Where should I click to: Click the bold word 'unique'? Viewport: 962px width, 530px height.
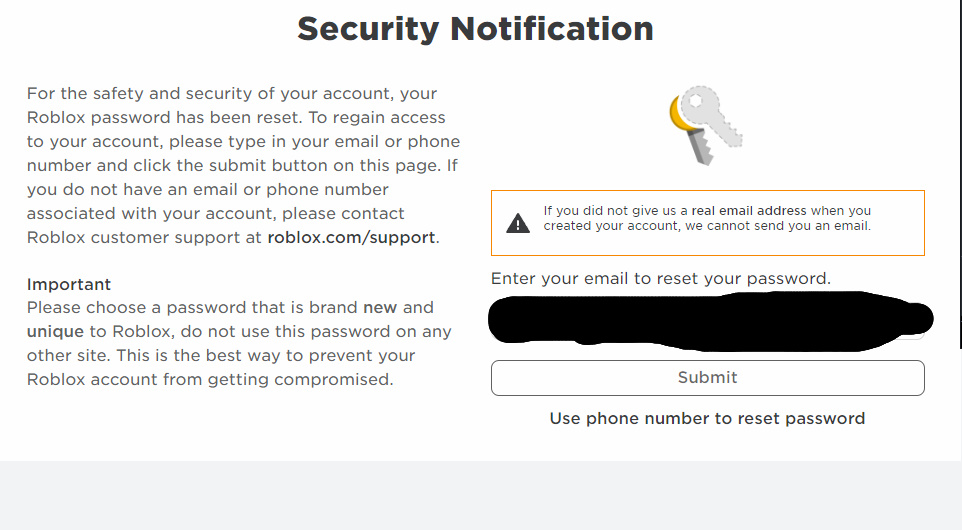[x=55, y=331]
